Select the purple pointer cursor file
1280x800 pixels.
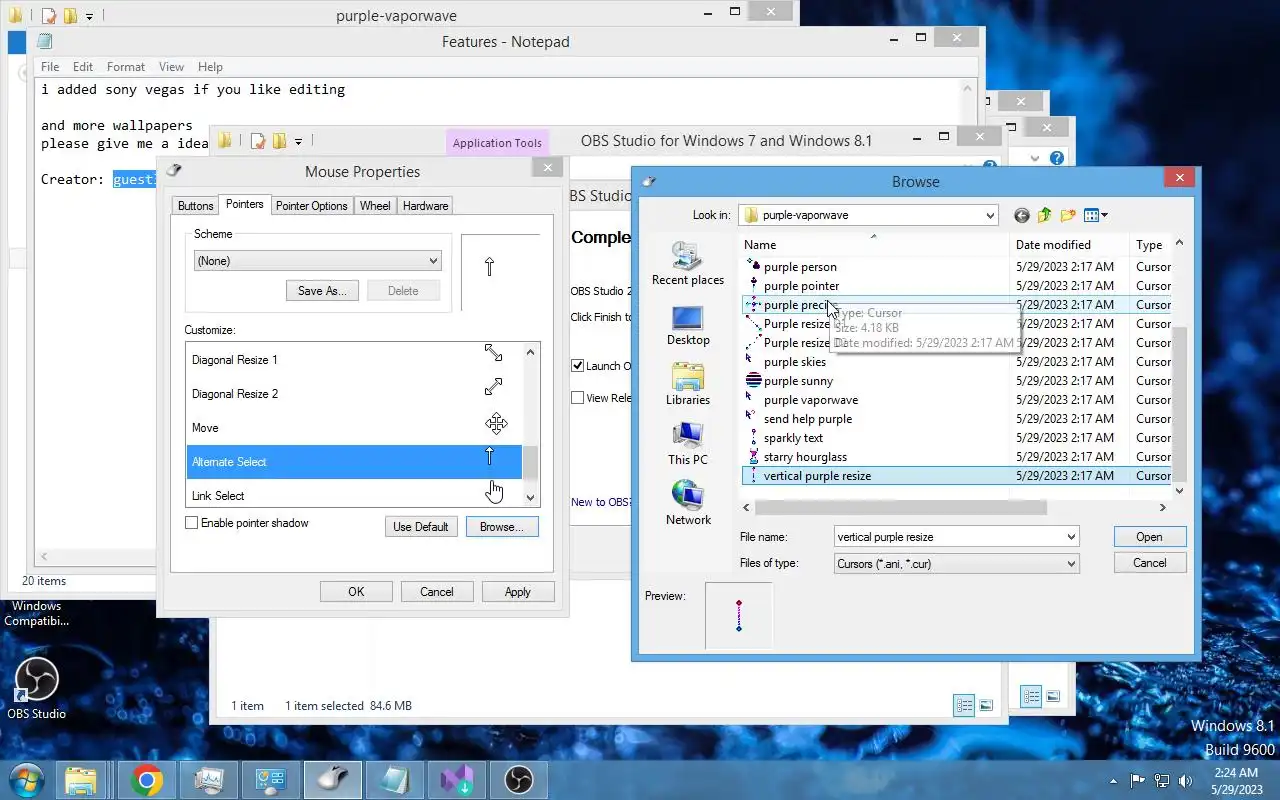(x=801, y=286)
